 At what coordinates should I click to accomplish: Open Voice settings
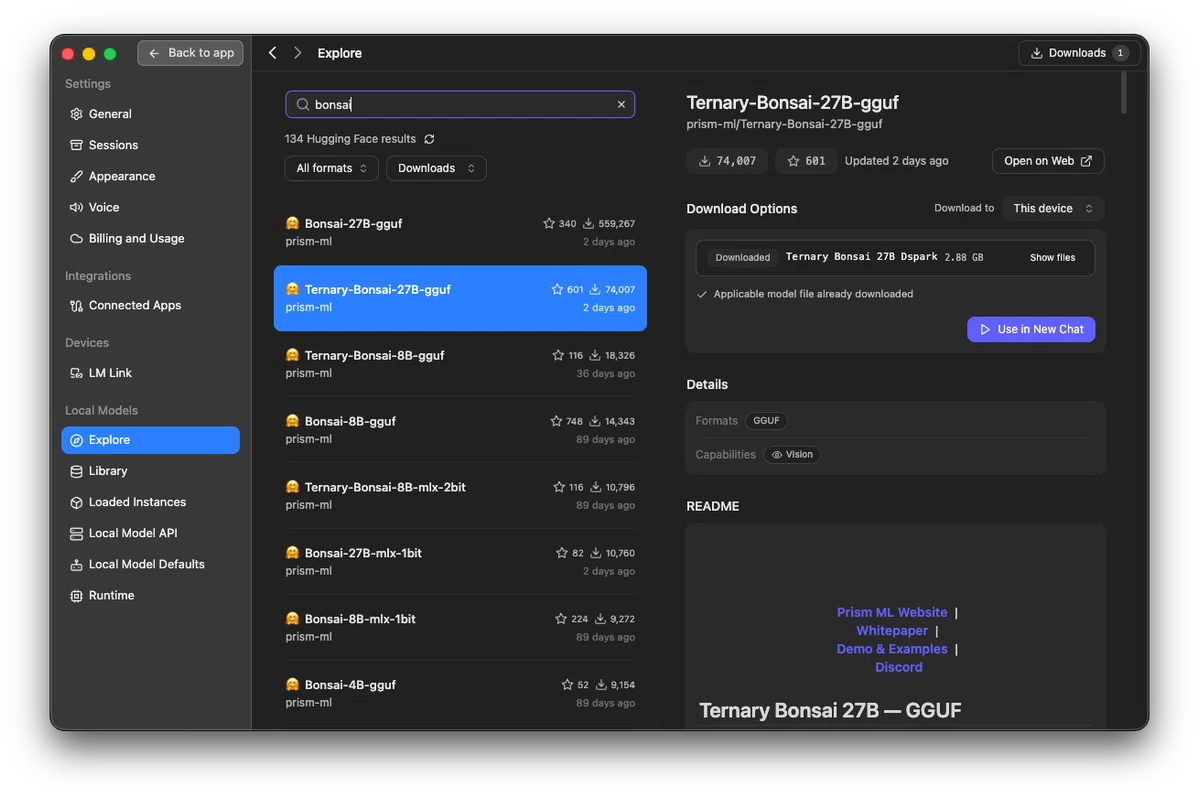(x=150, y=207)
